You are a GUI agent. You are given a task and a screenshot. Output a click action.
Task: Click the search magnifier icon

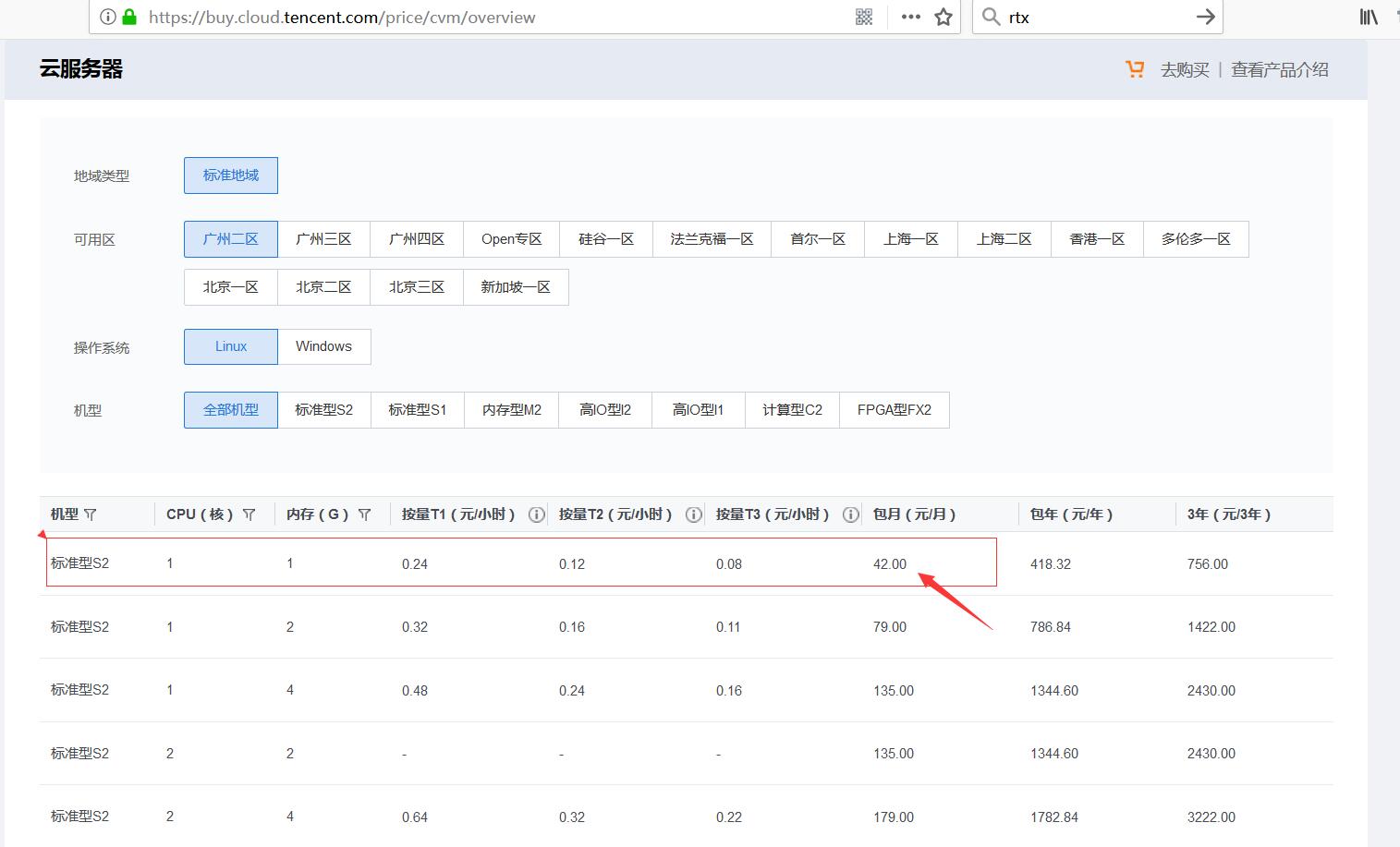(x=991, y=17)
